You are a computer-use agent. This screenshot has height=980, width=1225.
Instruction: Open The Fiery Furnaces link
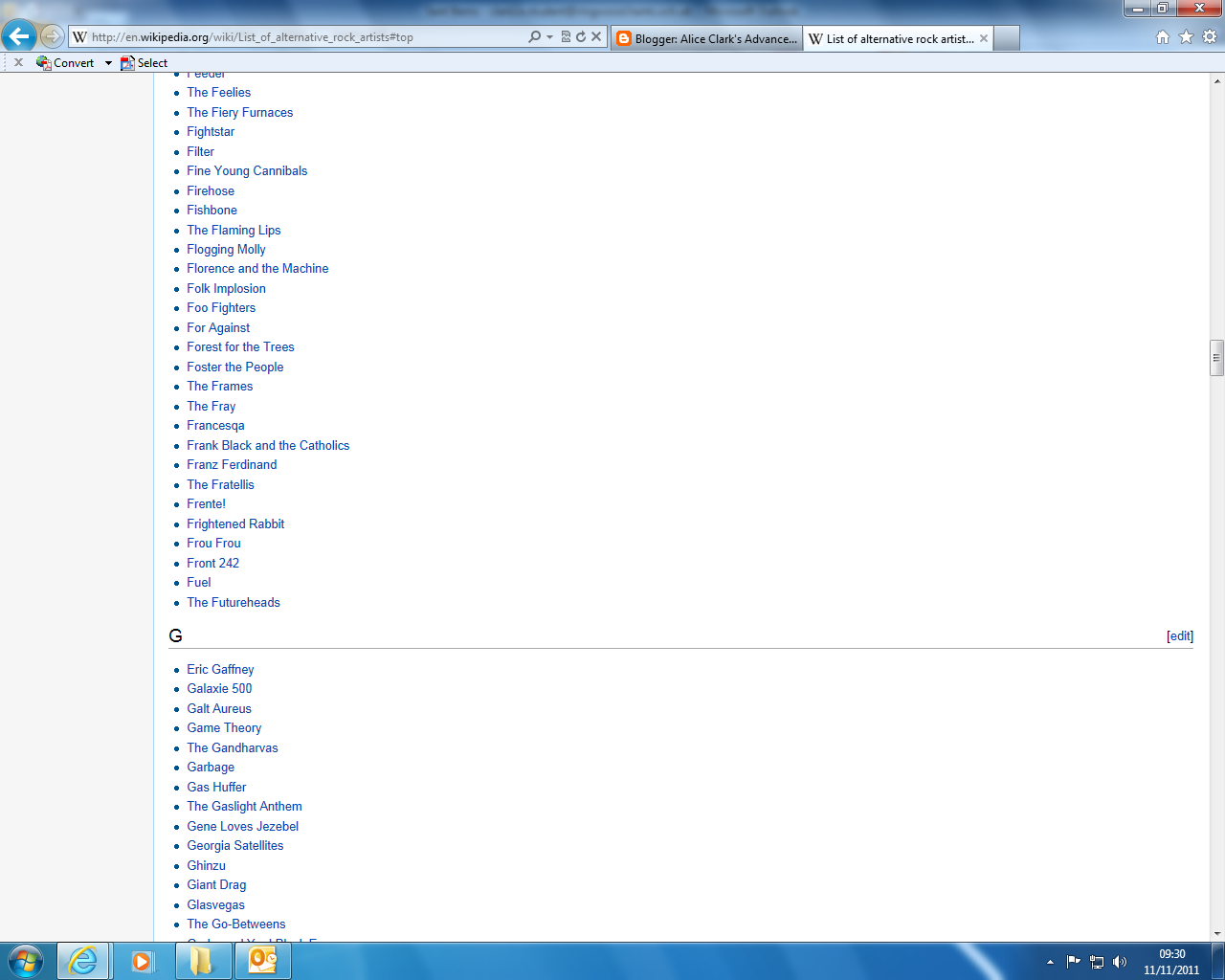(239, 112)
